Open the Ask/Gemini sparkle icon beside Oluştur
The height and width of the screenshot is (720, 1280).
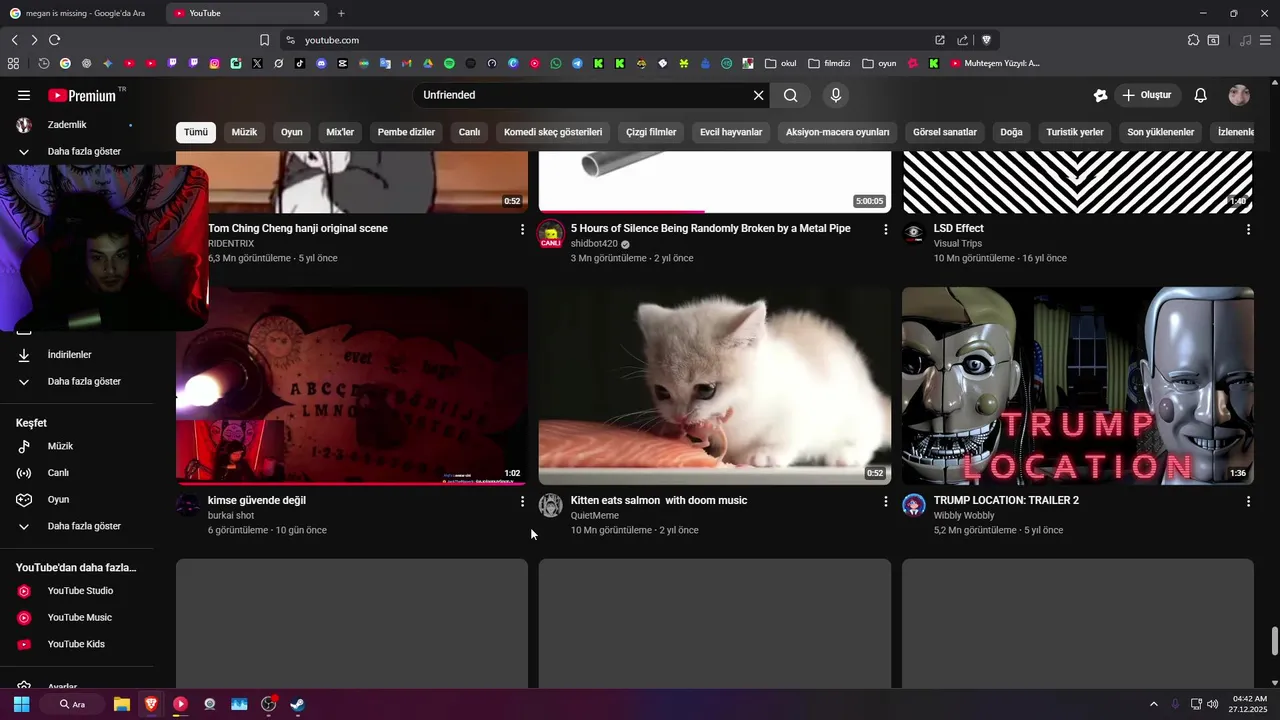pos(1100,95)
